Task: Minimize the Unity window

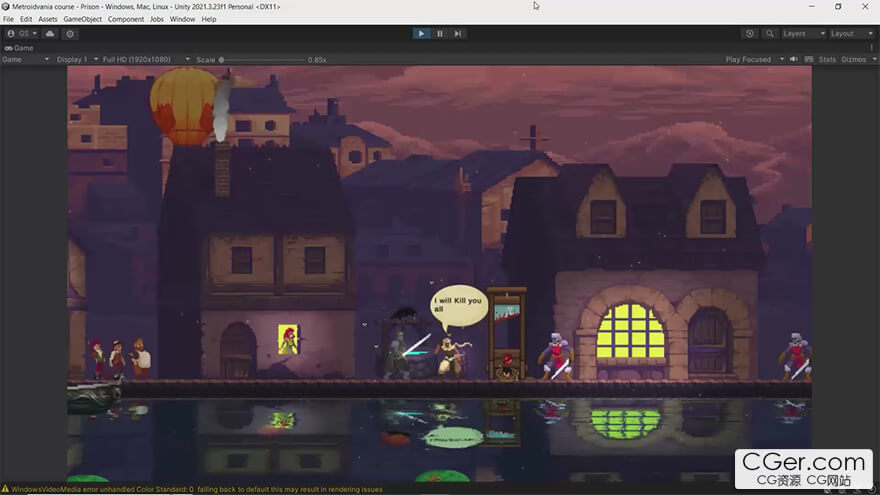Action: tap(812, 7)
